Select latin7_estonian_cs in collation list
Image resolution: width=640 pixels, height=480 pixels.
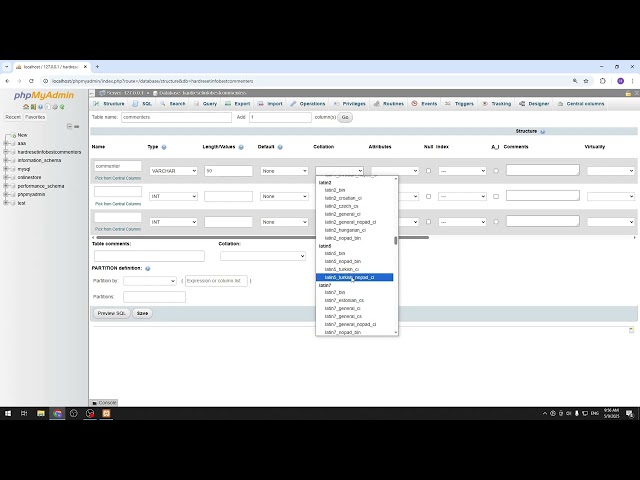click(x=354, y=300)
